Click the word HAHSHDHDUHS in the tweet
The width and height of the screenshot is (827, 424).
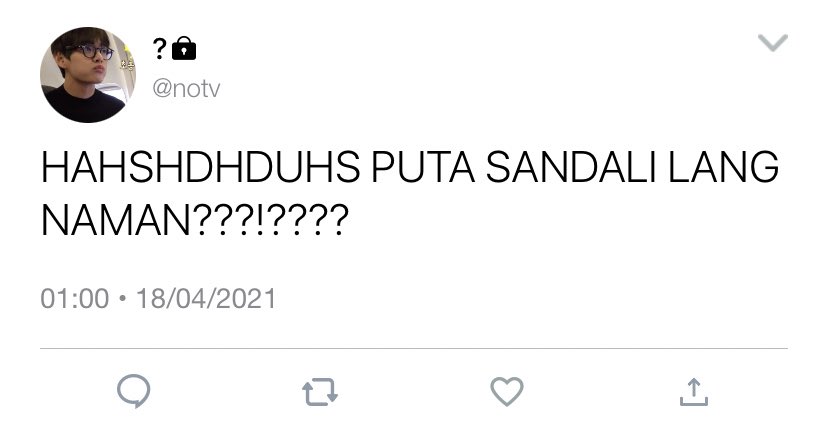[x=200, y=167]
